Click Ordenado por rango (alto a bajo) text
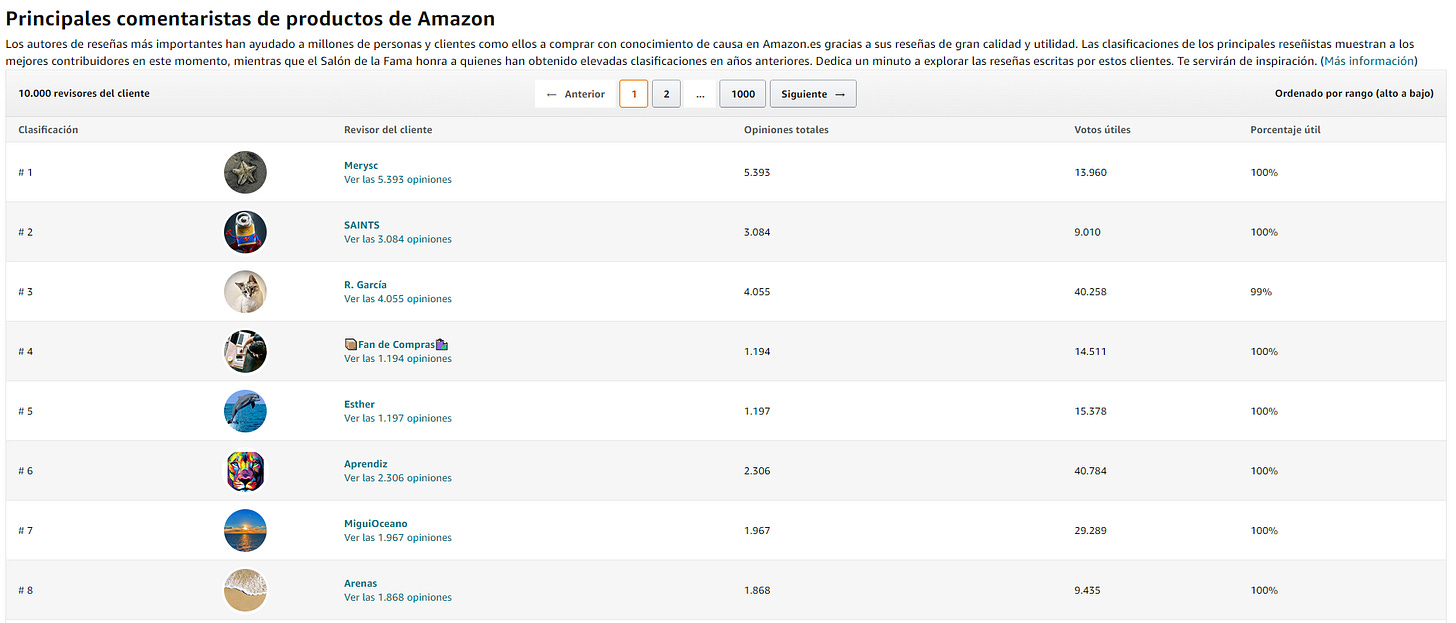This screenshot has height=623, width=1456. [x=1354, y=94]
